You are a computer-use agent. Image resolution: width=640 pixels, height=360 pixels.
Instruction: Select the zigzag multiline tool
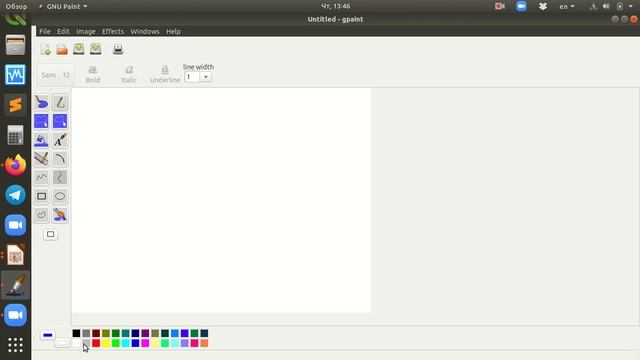[x=41, y=177]
